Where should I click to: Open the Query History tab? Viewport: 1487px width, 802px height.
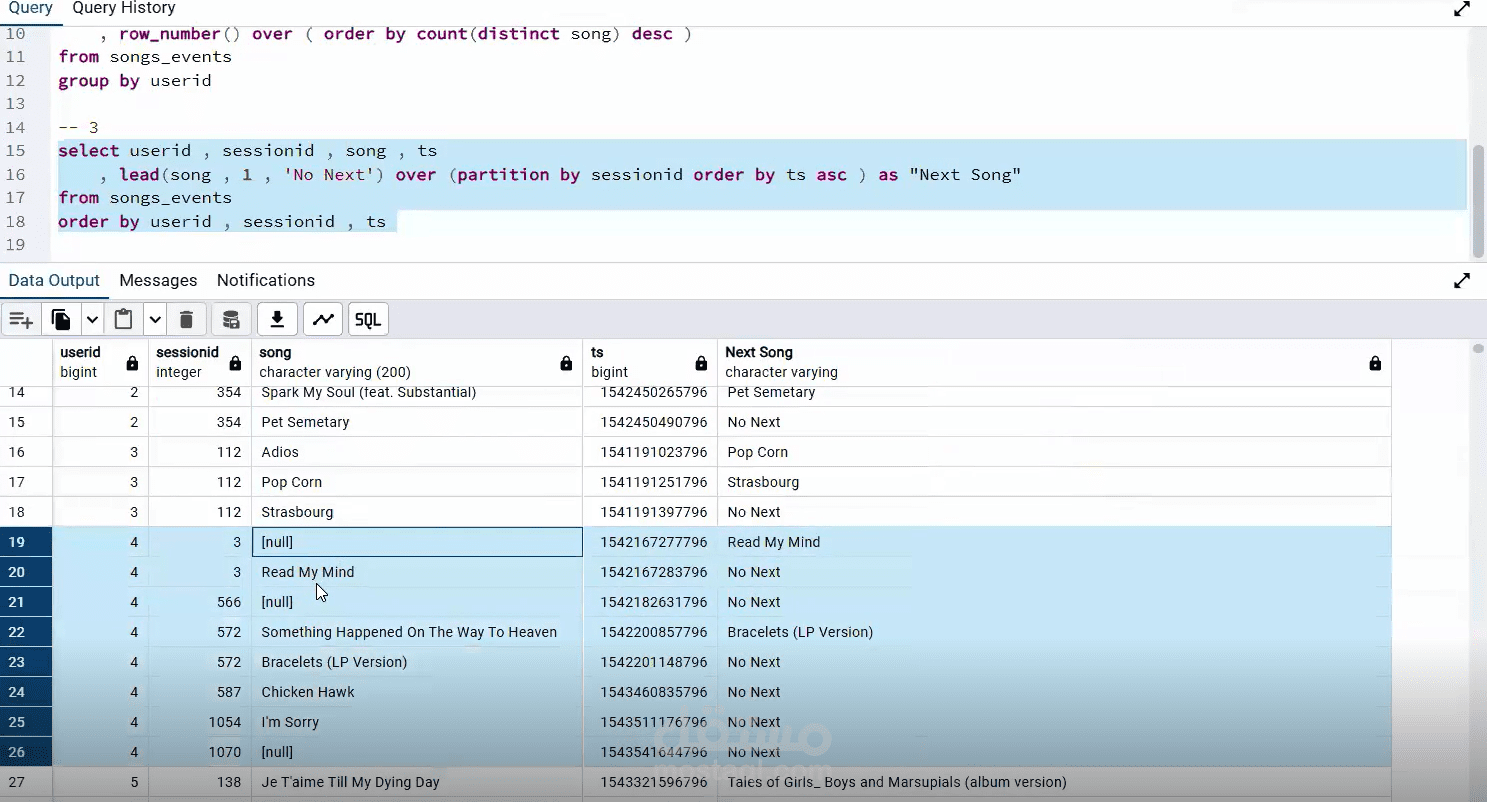(x=124, y=8)
